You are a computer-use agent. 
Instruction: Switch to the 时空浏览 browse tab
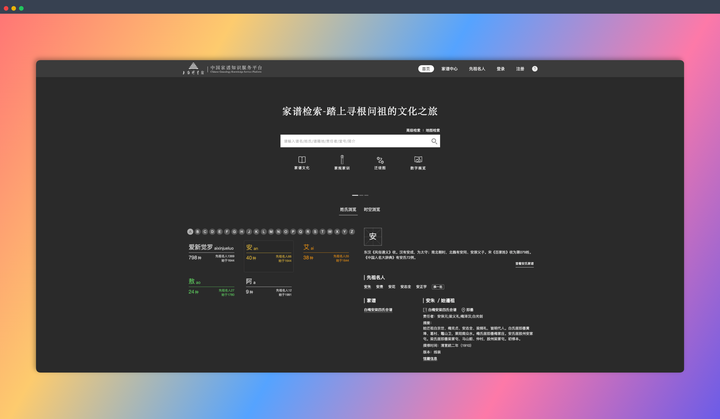click(372, 210)
